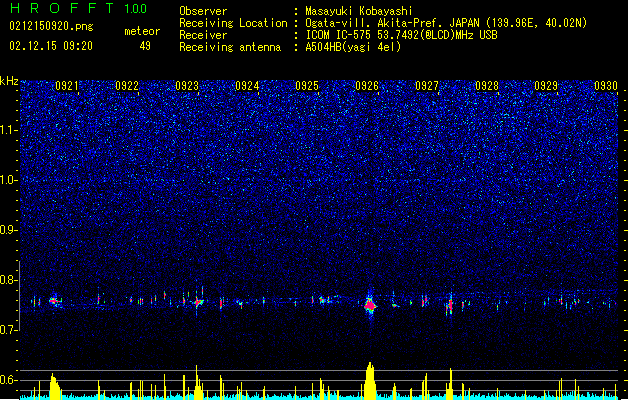
Task: Select antenna value A504HB(yagi 4el)
Action: pyautogui.click(x=353, y=47)
